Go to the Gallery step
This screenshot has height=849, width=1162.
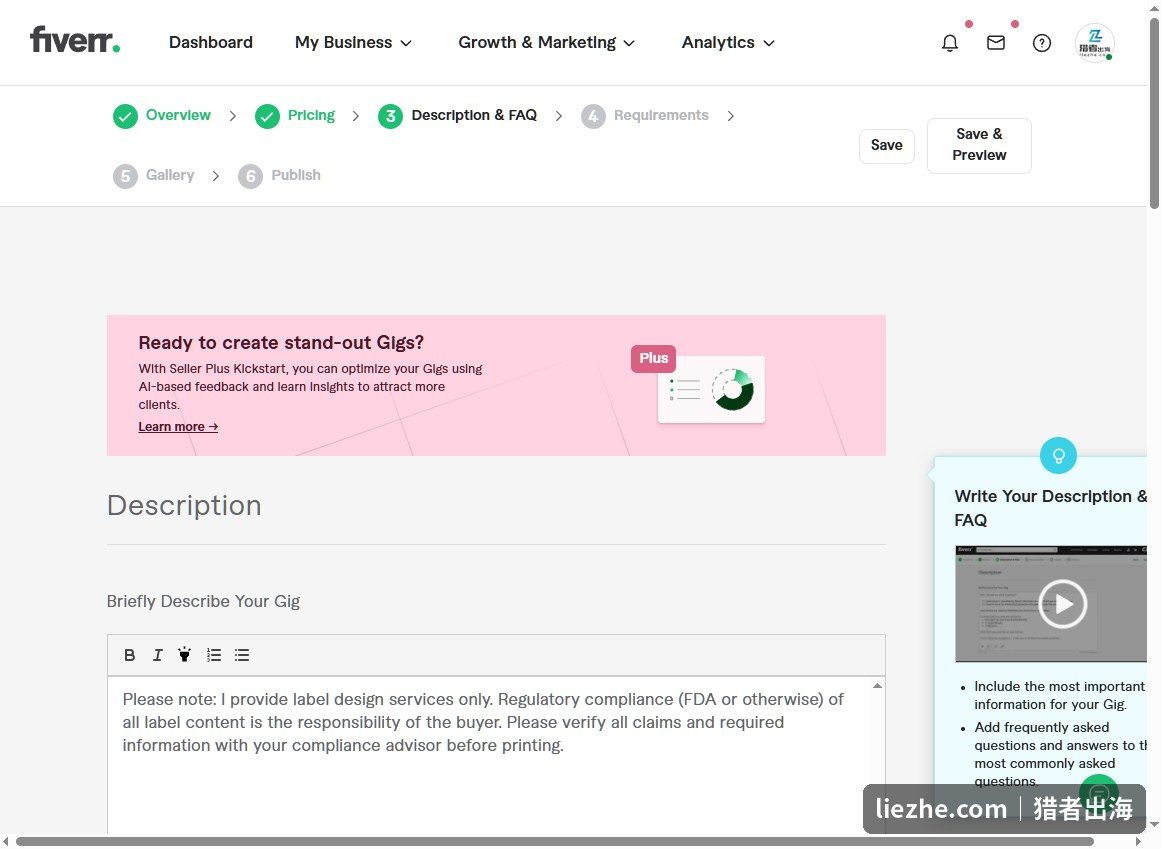[x=170, y=175]
